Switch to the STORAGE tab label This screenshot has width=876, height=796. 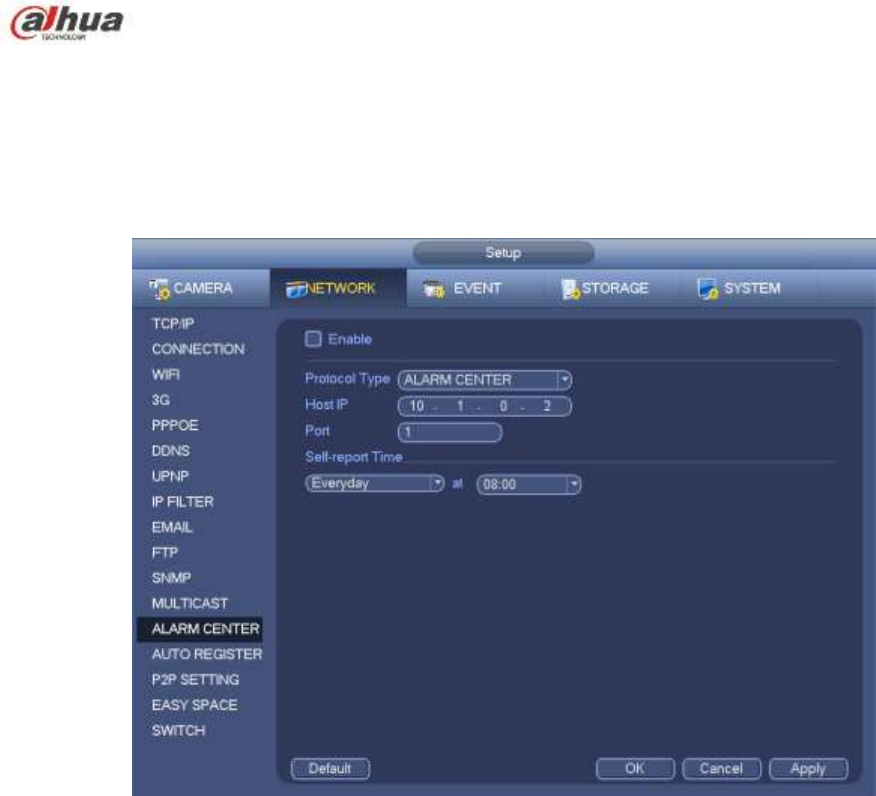tap(615, 288)
